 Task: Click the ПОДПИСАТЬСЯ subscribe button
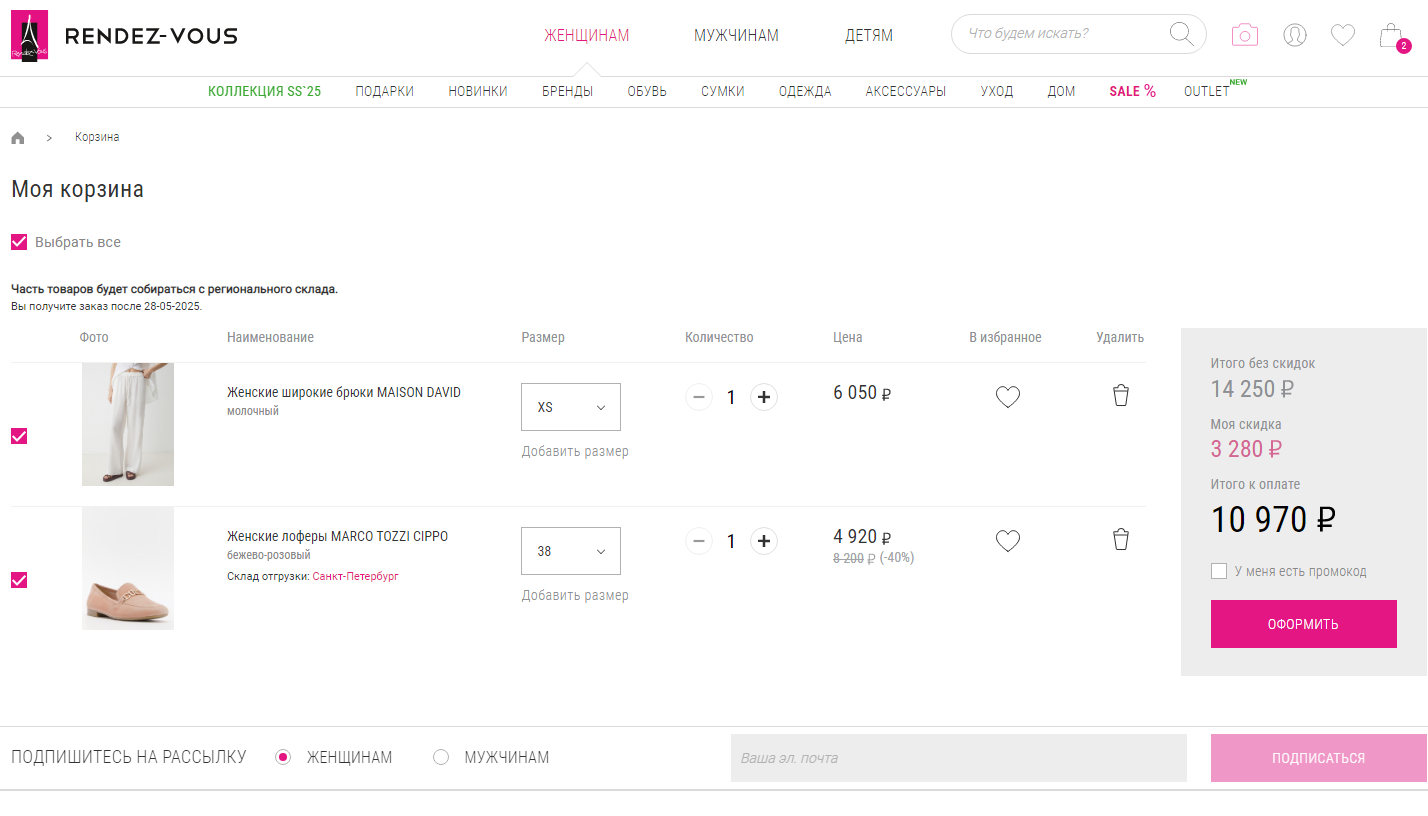[x=1319, y=758]
